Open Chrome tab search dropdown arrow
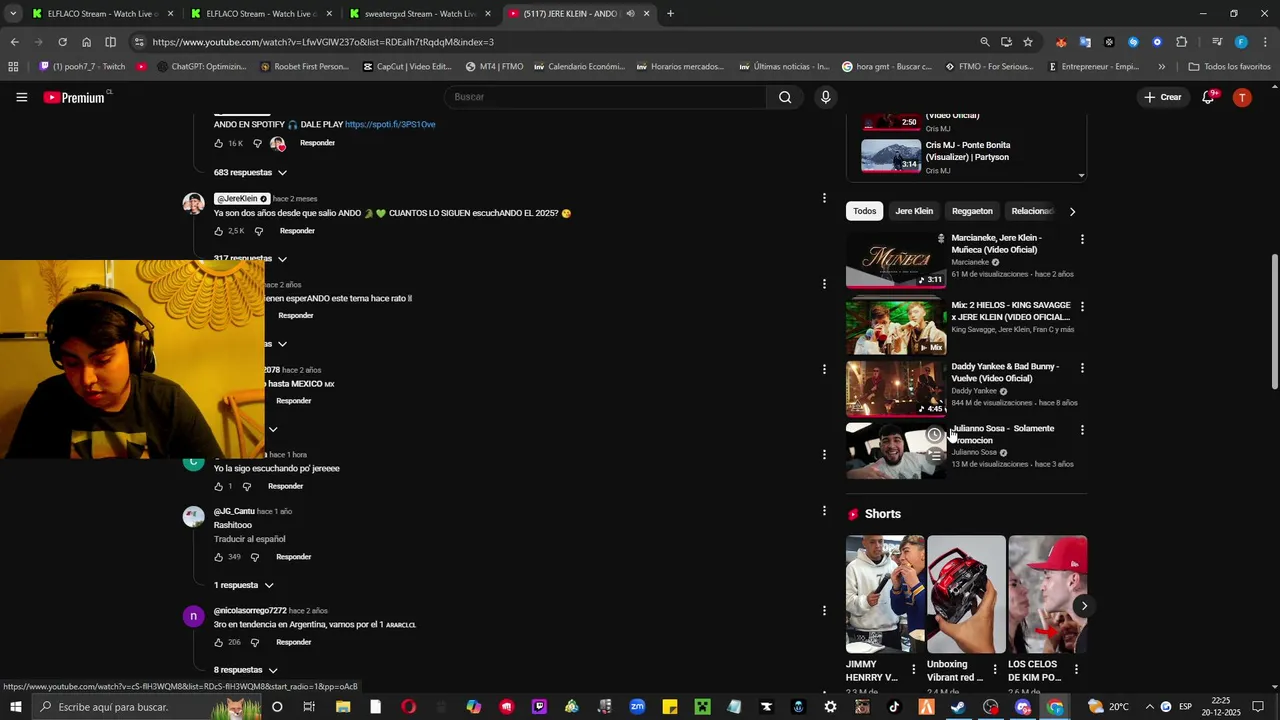The image size is (1280, 720). coord(12,13)
